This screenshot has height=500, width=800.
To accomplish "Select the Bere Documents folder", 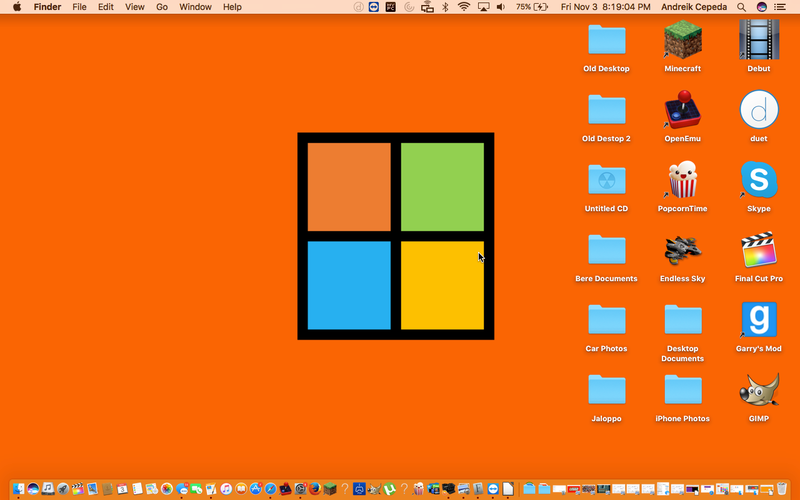I will 607,249.
